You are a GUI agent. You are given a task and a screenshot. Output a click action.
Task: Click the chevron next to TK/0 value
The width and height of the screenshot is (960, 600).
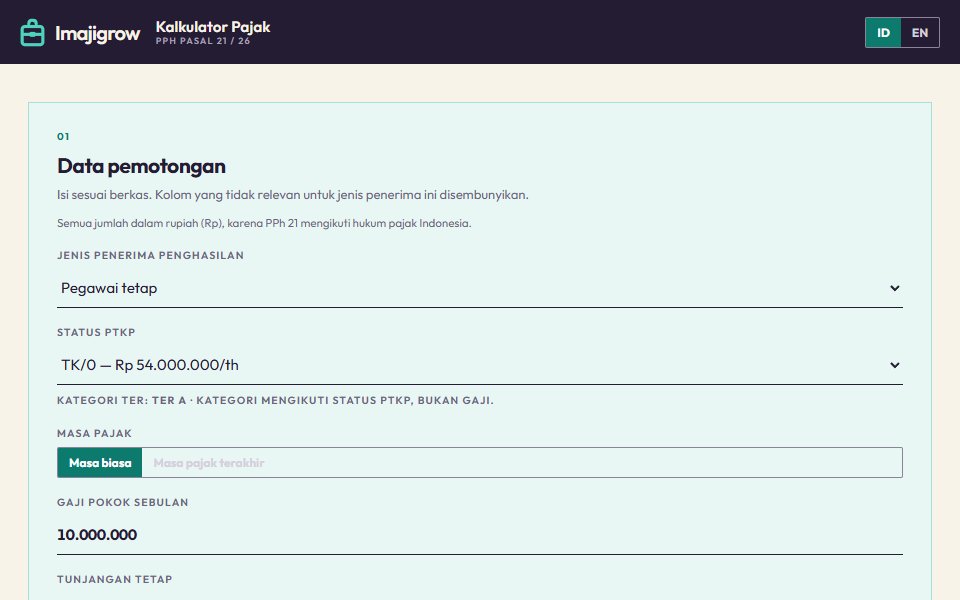[894, 366]
